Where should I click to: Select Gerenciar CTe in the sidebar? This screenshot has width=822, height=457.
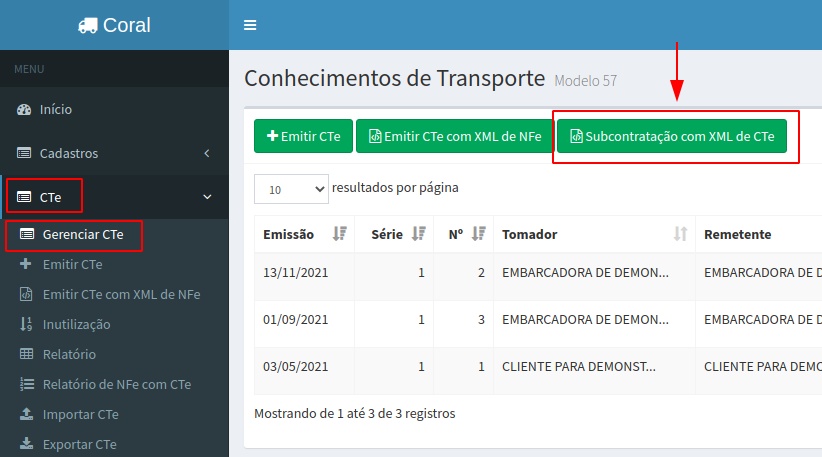83,235
